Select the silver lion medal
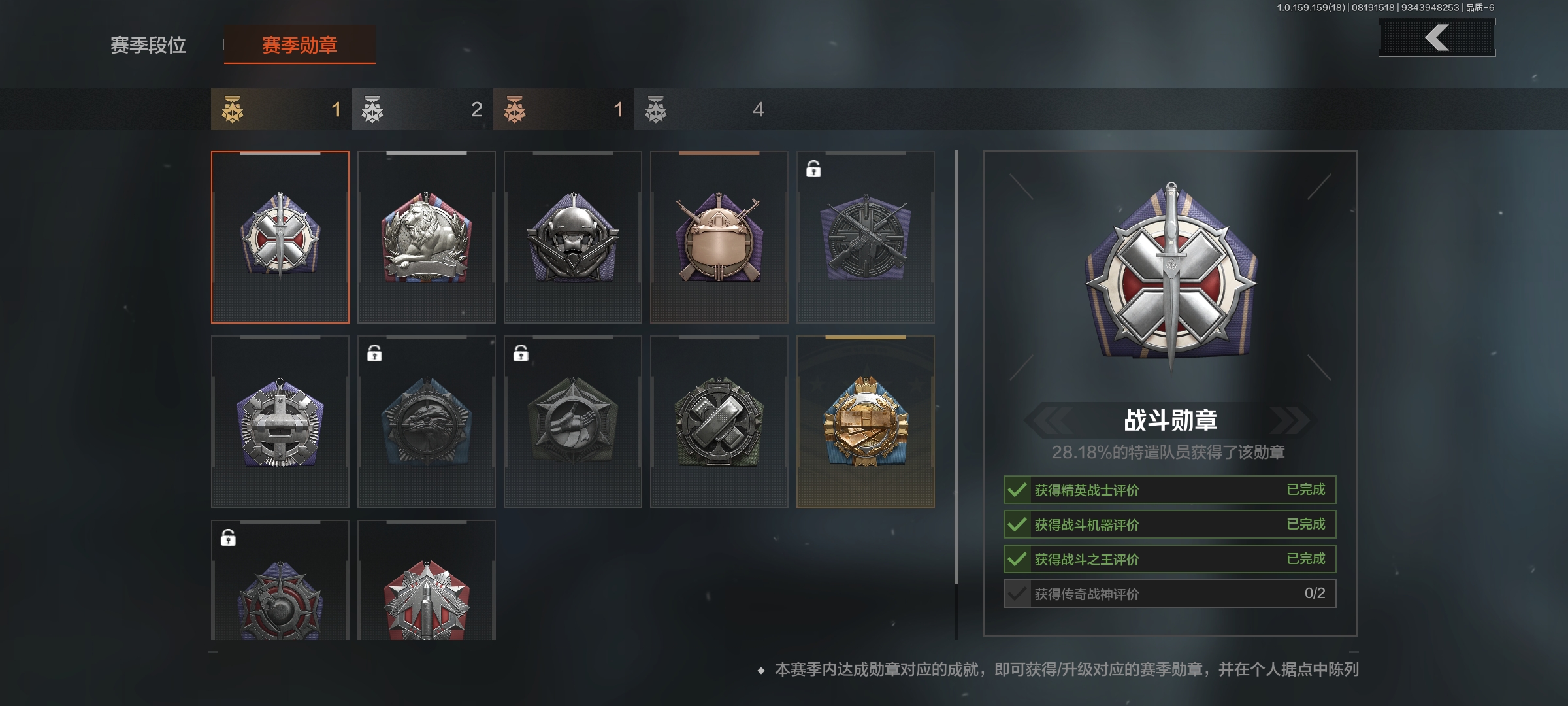 pos(427,237)
